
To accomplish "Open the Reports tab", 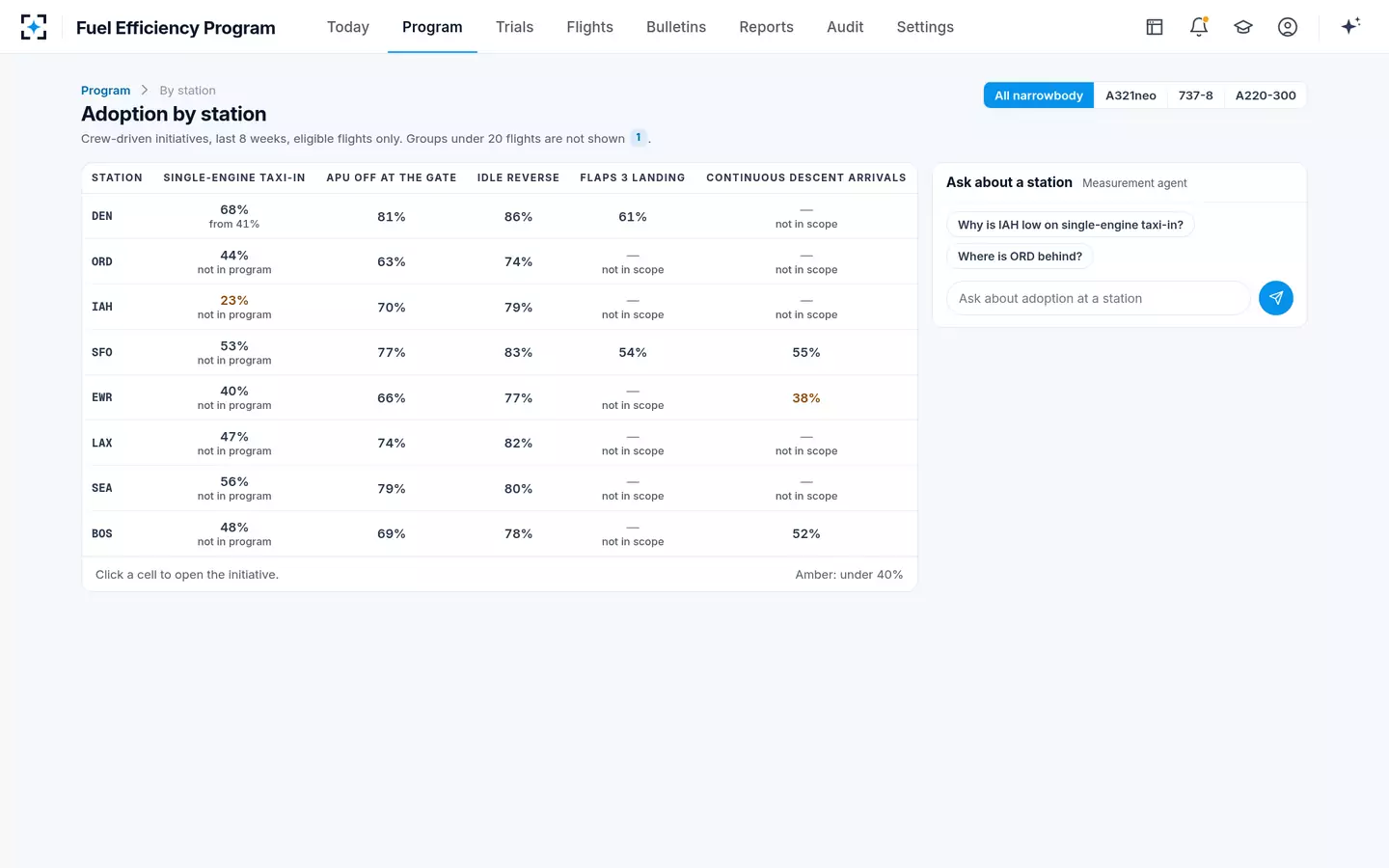I will (x=766, y=27).
